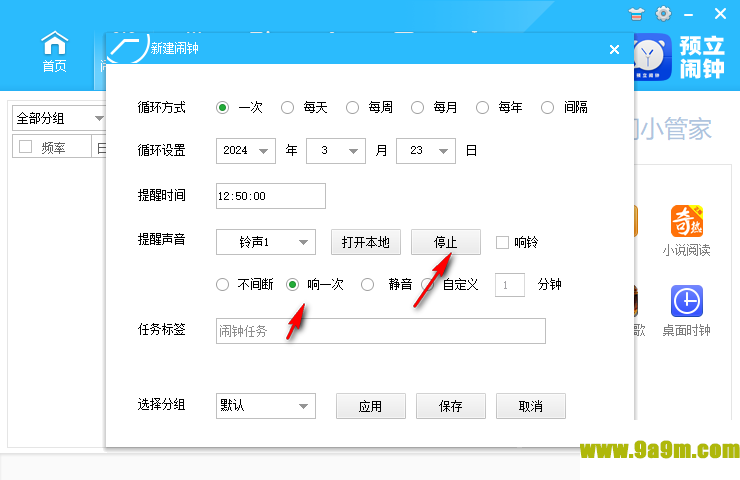Open the 默认 group dropdown
Viewport: 740px width, 480px height.
(266, 406)
